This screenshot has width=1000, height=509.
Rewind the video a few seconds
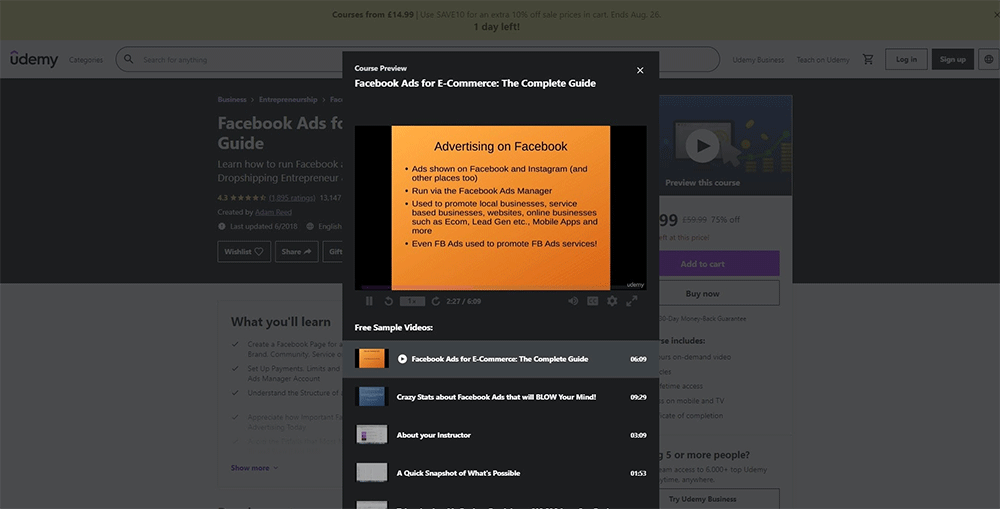pyautogui.click(x=389, y=301)
